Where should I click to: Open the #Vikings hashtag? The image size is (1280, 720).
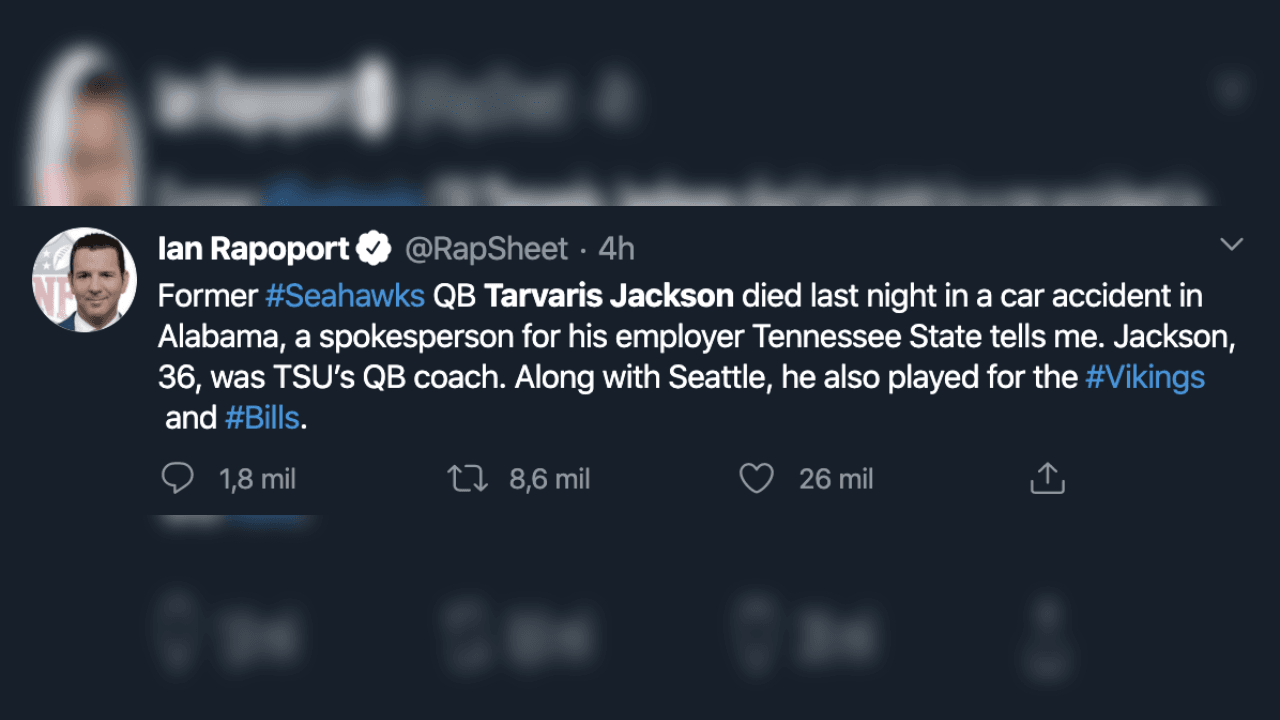(x=1145, y=377)
